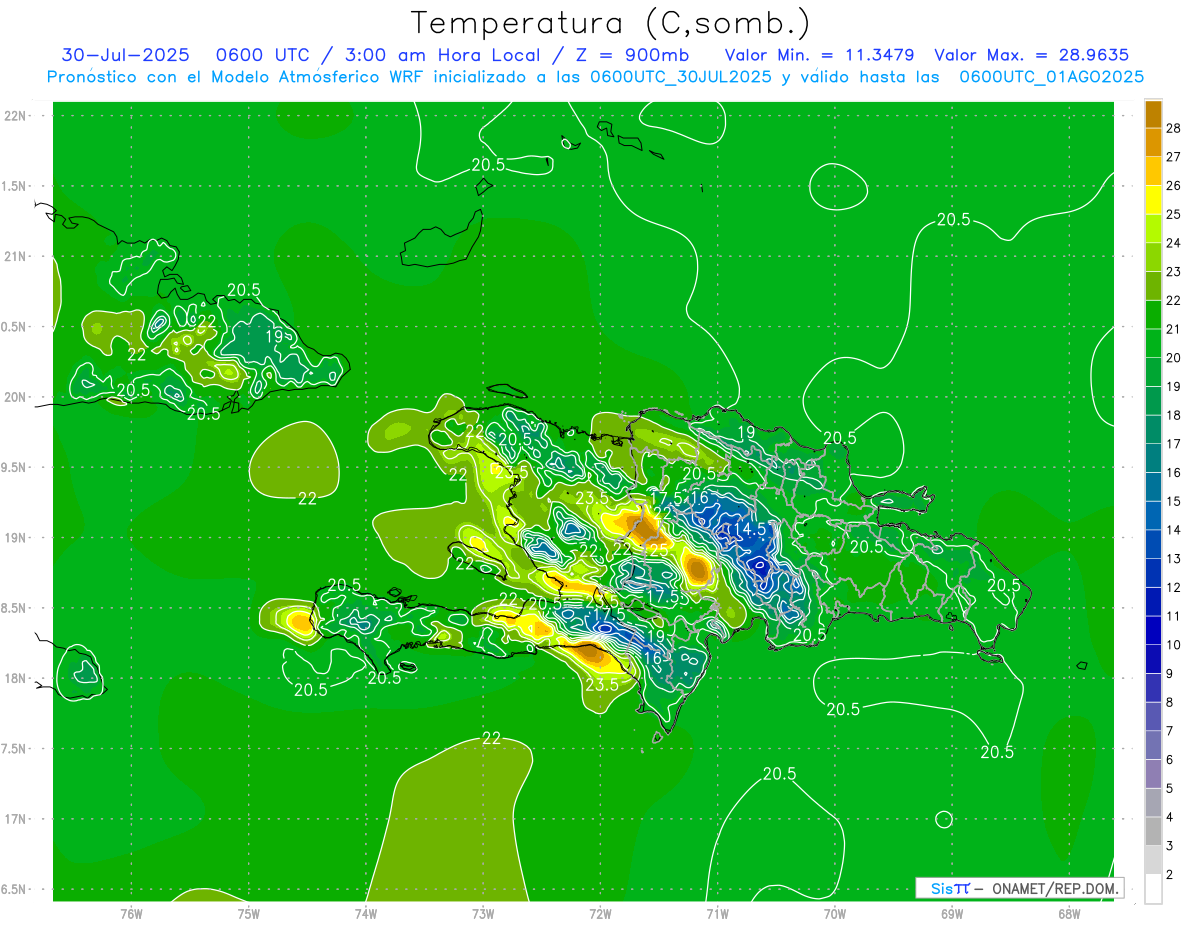Click legend value 25 on the color scale

[1174, 214]
